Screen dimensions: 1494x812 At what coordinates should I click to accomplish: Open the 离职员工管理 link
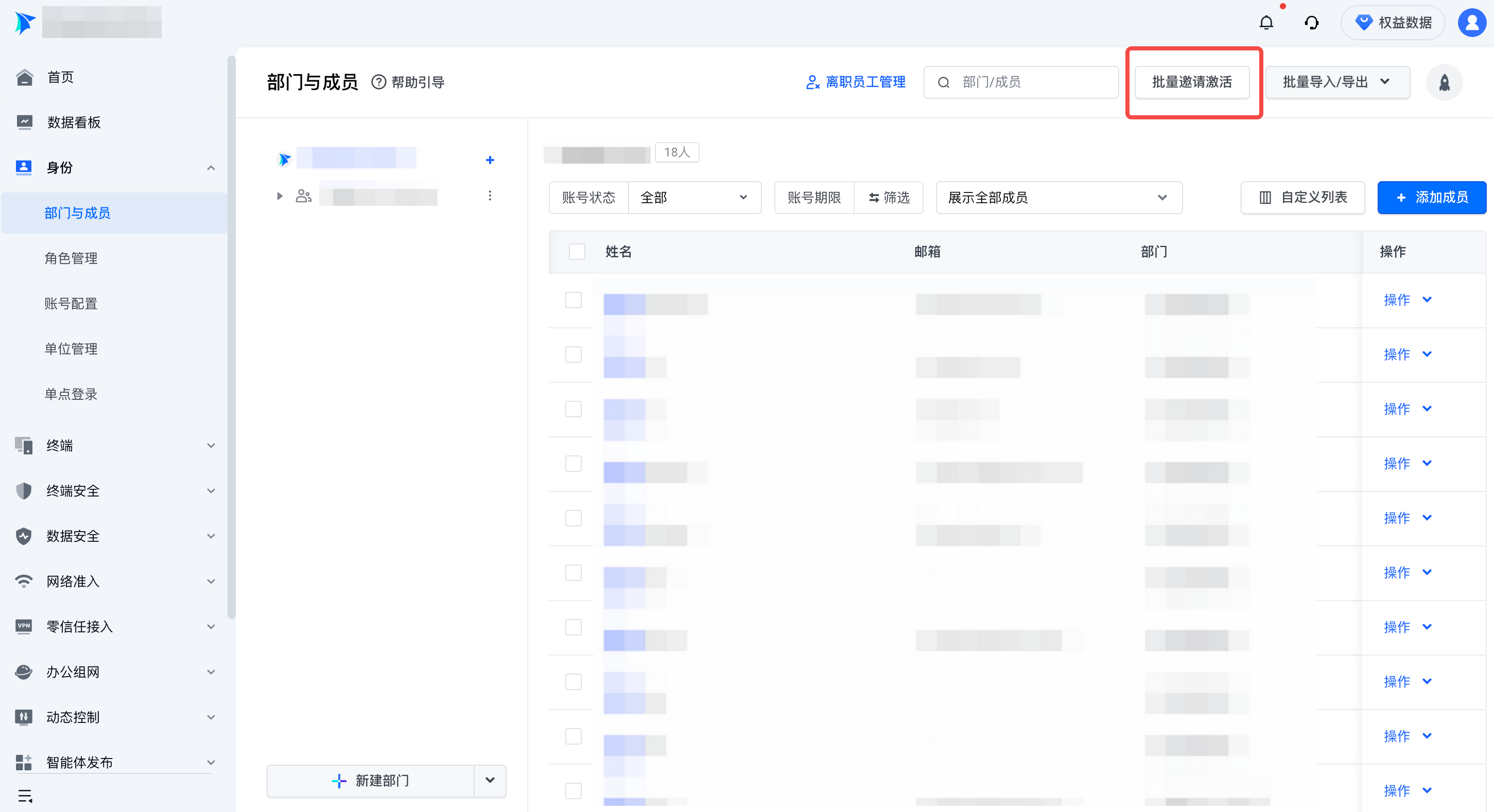856,82
